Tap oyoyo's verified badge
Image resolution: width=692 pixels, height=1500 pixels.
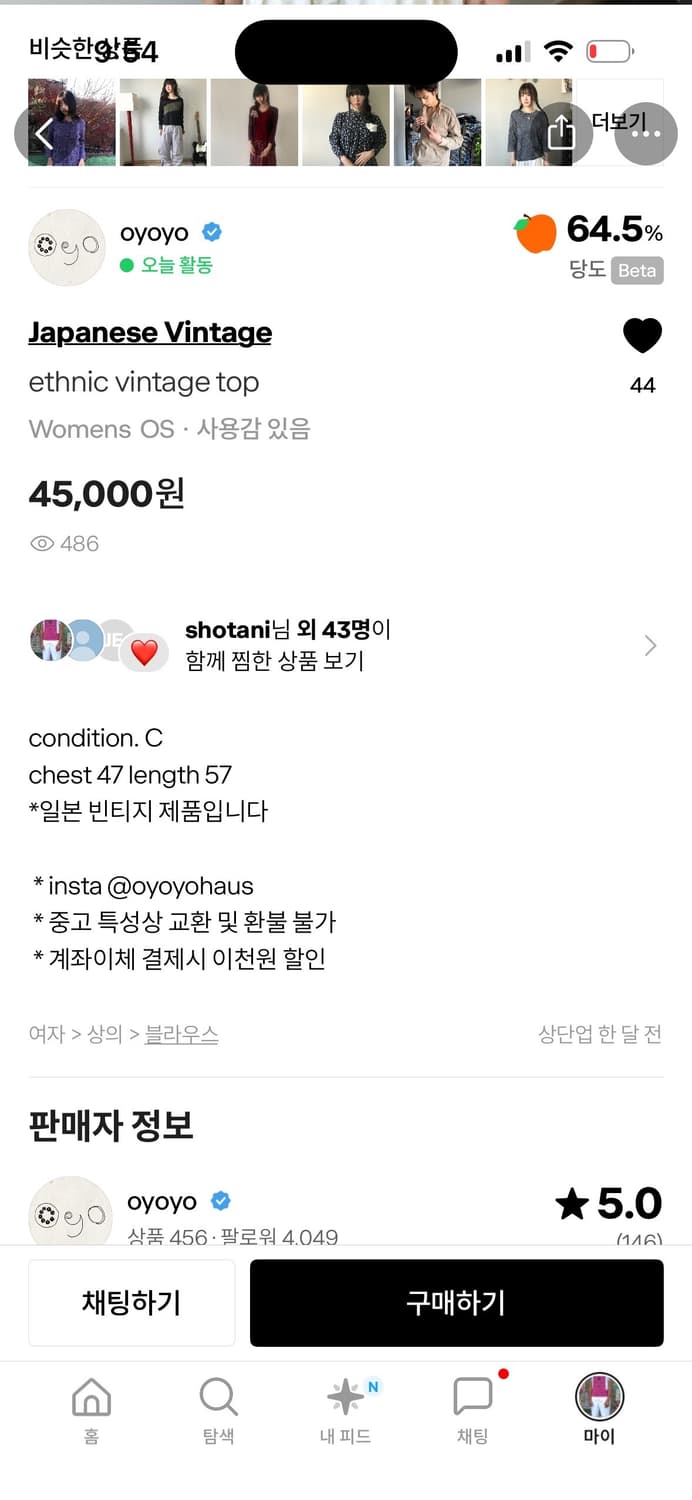(211, 231)
